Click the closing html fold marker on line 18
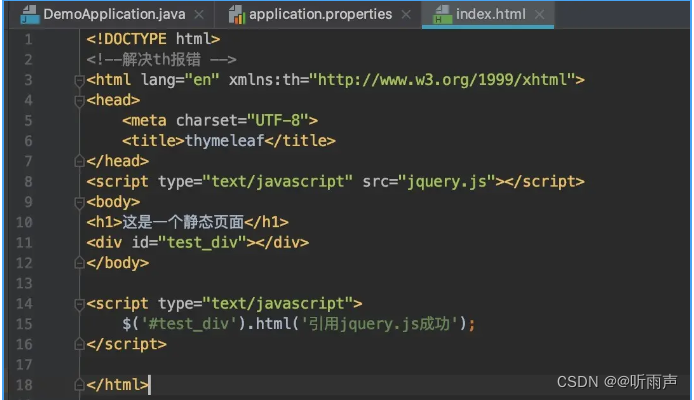The image size is (694, 400). coord(79,385)
